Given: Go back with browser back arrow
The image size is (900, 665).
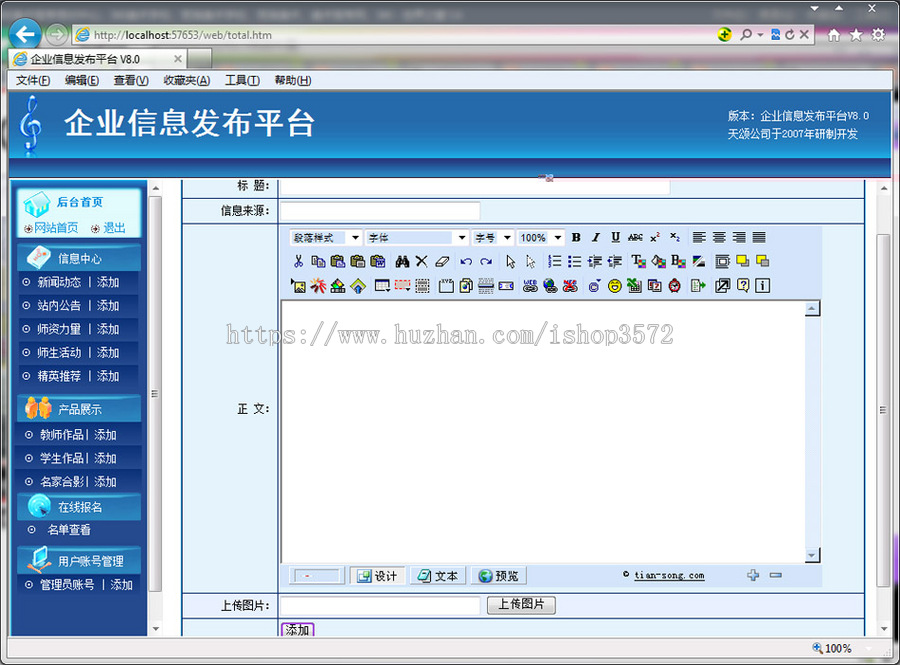Looking at the screenshot, I should 25,35.
